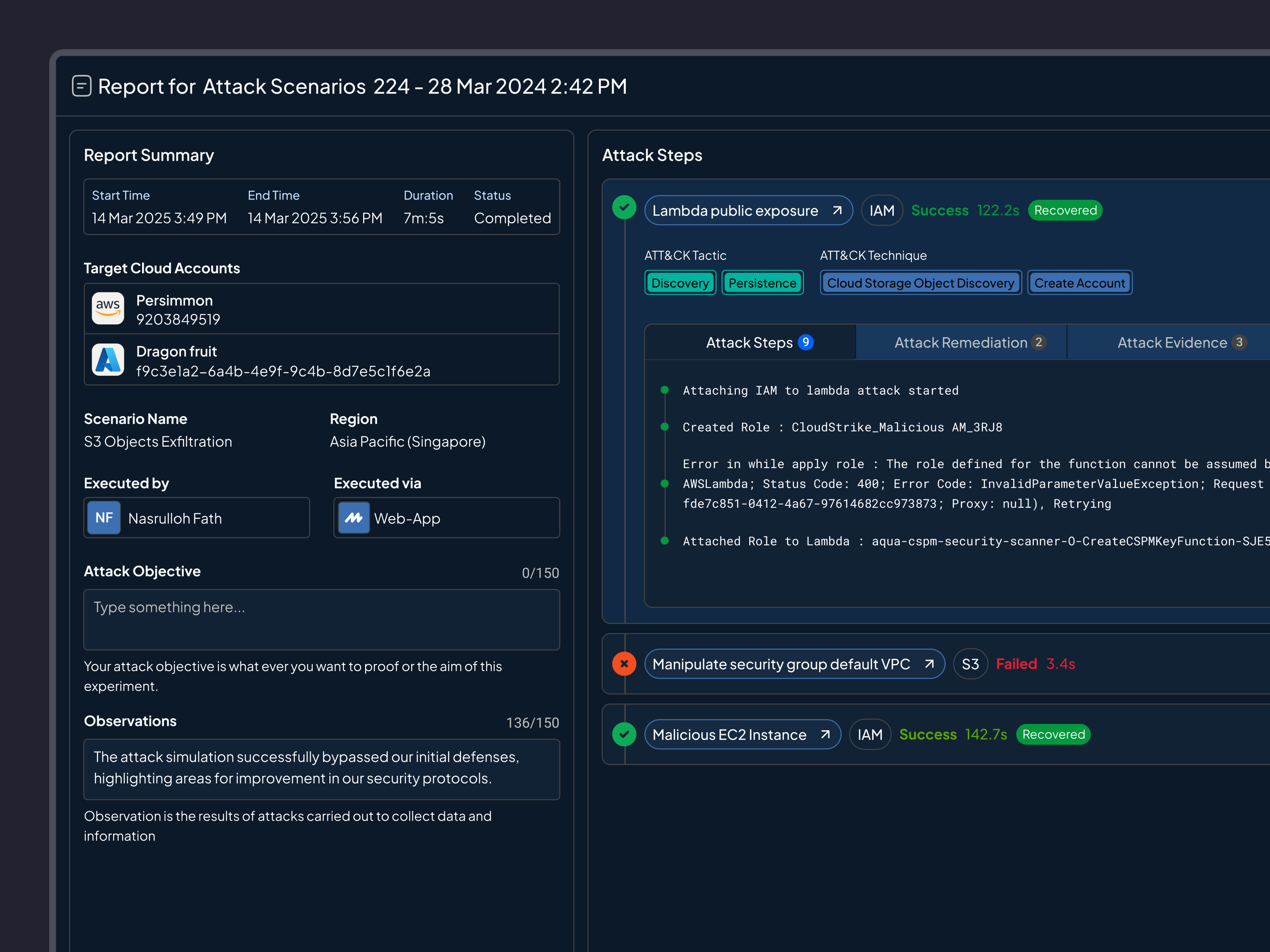Click the NF avatar for Nasrulloh Fath
The width and height of the screenshot is (1270, 952).
click(x=104, y=518)
